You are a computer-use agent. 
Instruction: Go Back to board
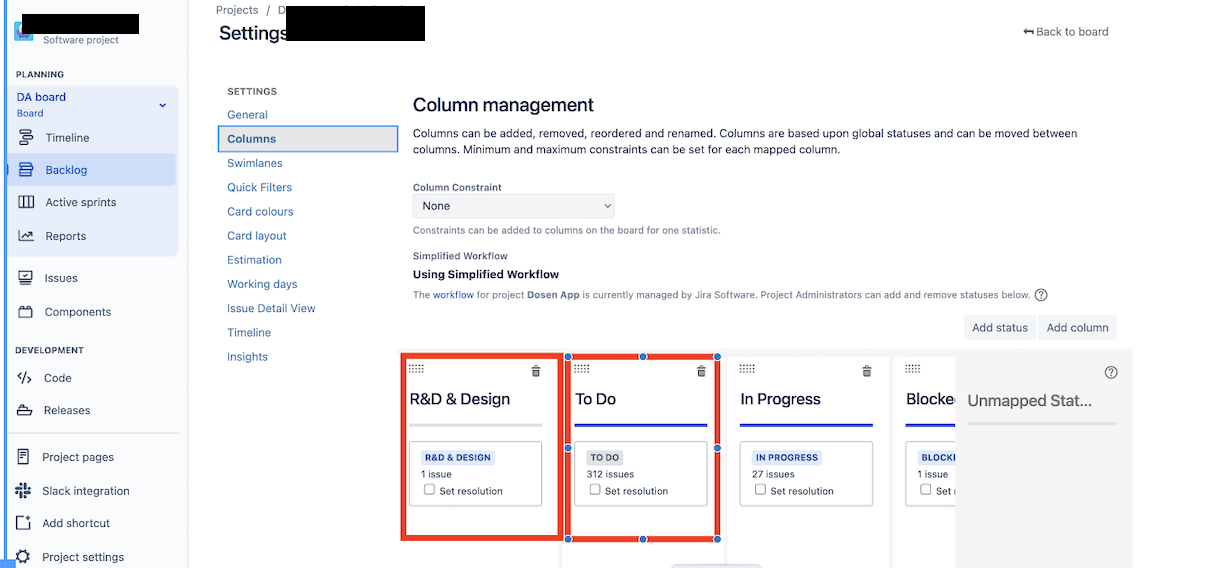click(x=1066, y=32)
